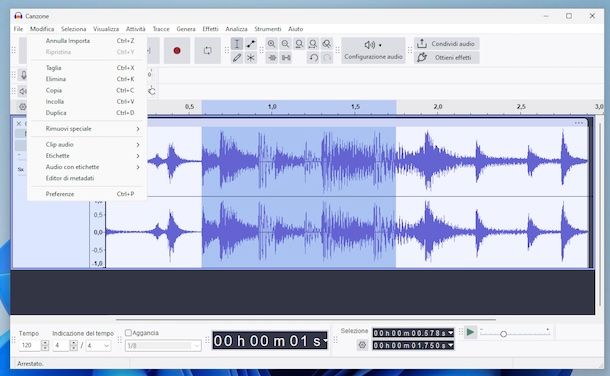Open the Seleziona menu
The height and width of the screenshot is (376, 610).
tap(74, 29)
